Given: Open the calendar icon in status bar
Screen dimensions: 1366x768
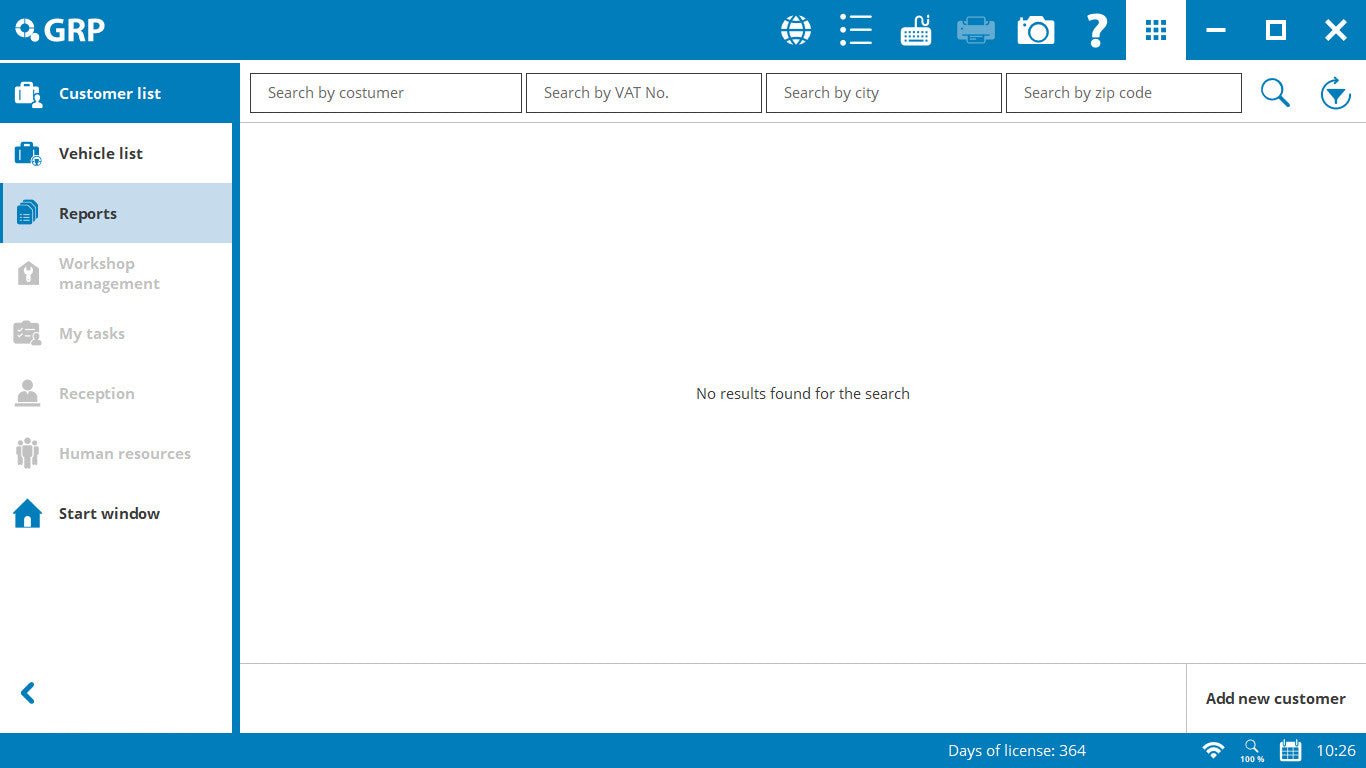Looking at the screenshot, I should point(1290,750).
